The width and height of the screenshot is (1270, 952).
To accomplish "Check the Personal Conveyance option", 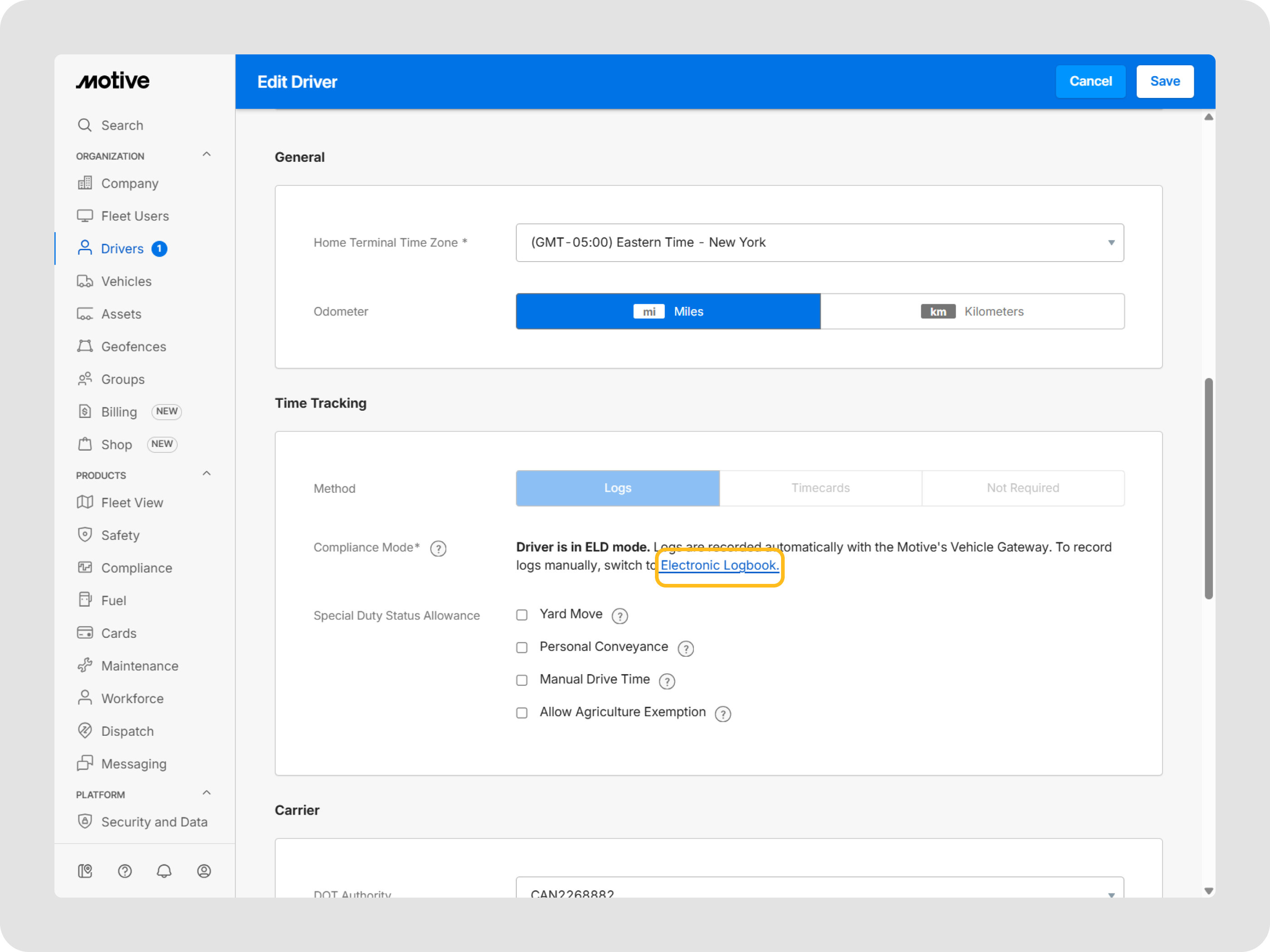I will [x=522, y=648].
